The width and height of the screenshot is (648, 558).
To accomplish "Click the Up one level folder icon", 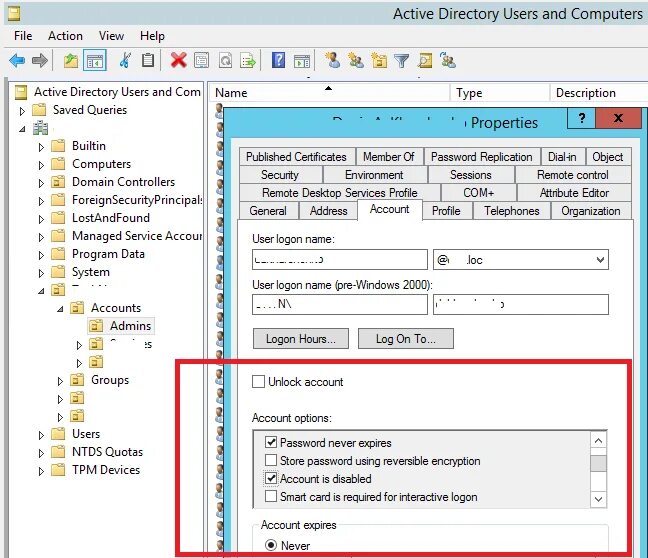I will (x=71, y=61).
